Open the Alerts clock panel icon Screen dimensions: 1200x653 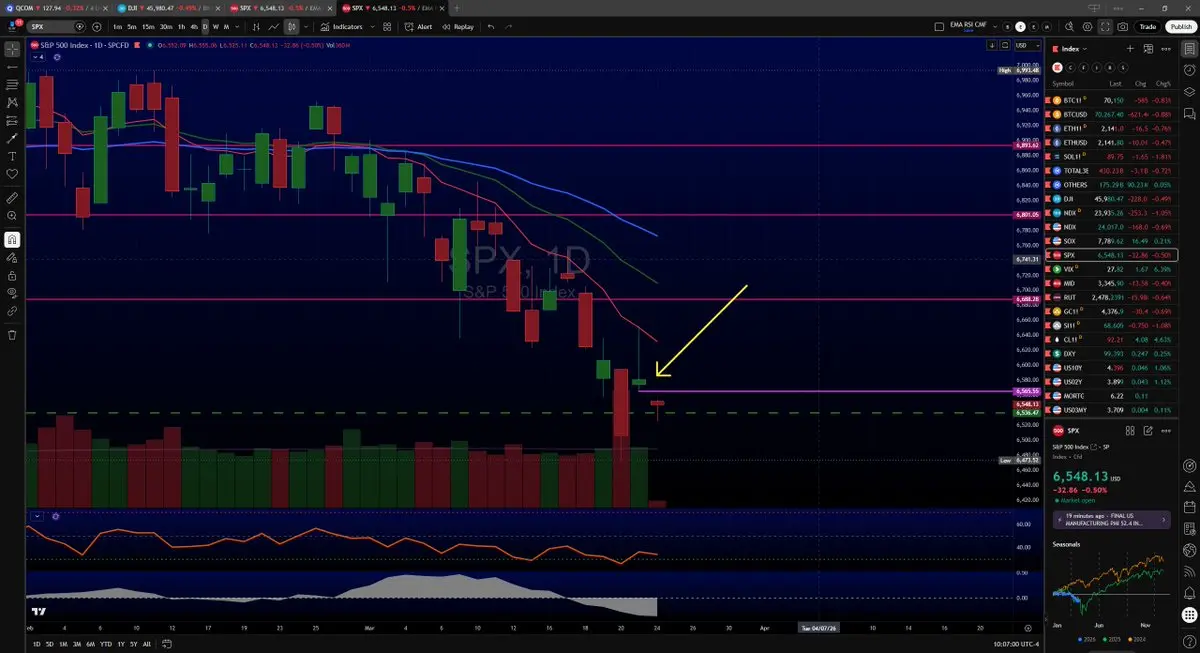pyautogui.click(x=1189, y=69)
